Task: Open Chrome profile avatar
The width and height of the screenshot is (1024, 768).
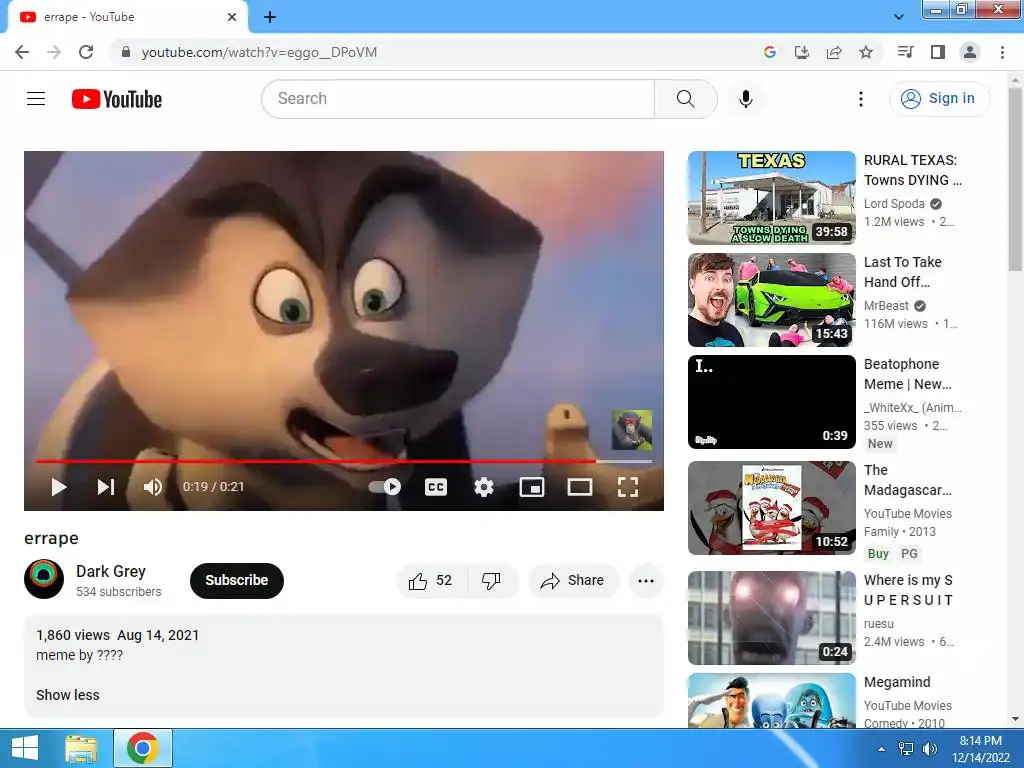Action: tap(970, 52)
